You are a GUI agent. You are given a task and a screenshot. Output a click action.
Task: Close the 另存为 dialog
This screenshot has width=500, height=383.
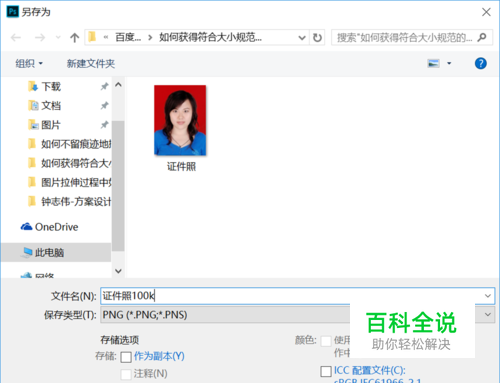point(486,12)
